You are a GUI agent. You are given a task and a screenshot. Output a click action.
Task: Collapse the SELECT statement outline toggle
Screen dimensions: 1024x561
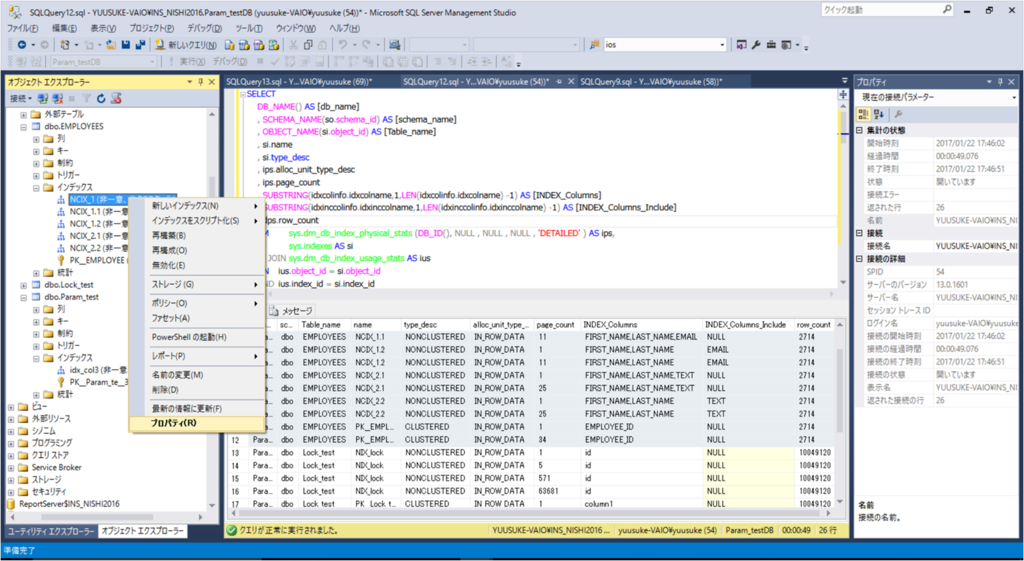pos(243,95)
